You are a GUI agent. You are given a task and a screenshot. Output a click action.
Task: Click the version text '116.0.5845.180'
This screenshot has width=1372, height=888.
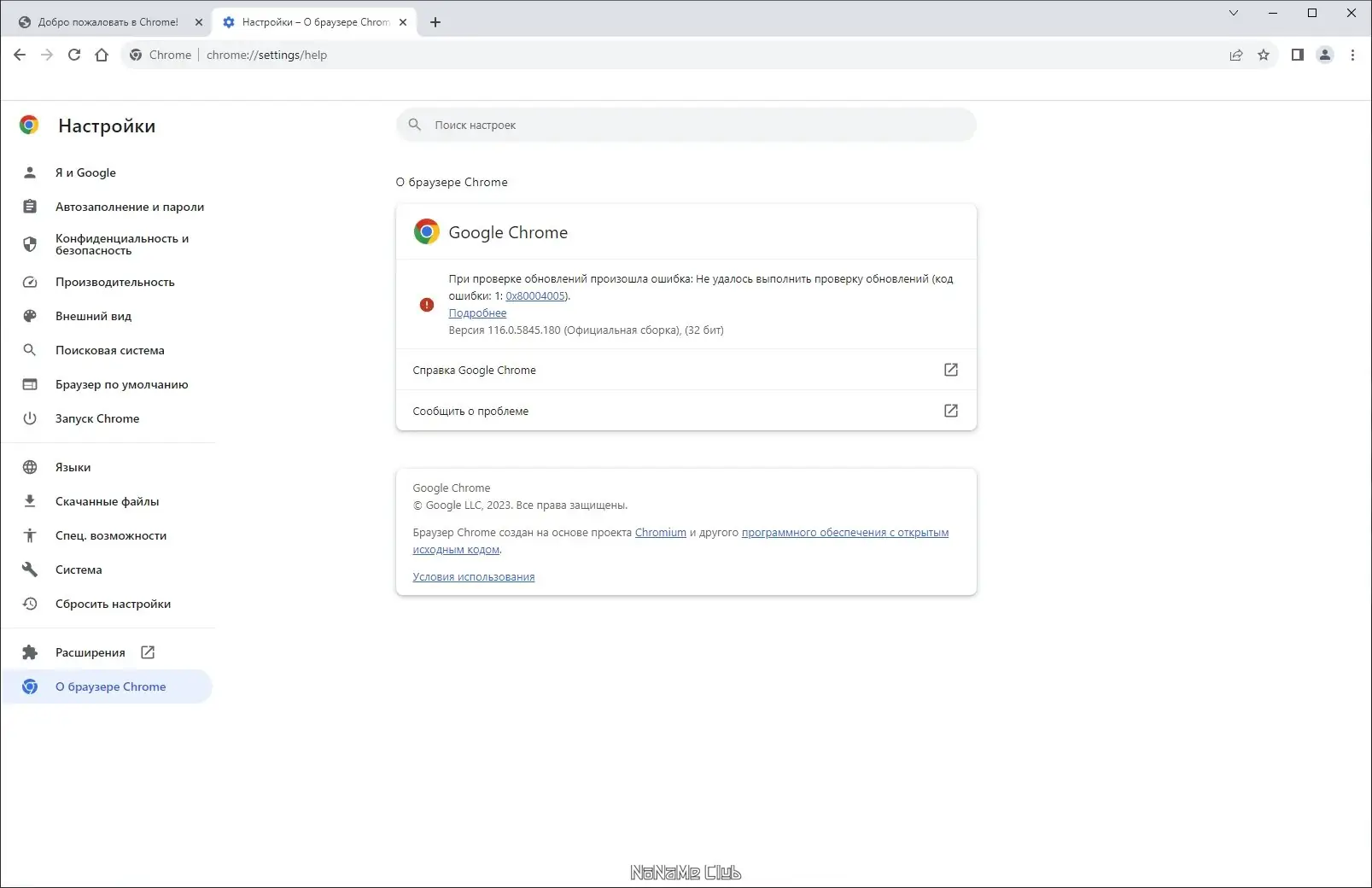point(524,330)
